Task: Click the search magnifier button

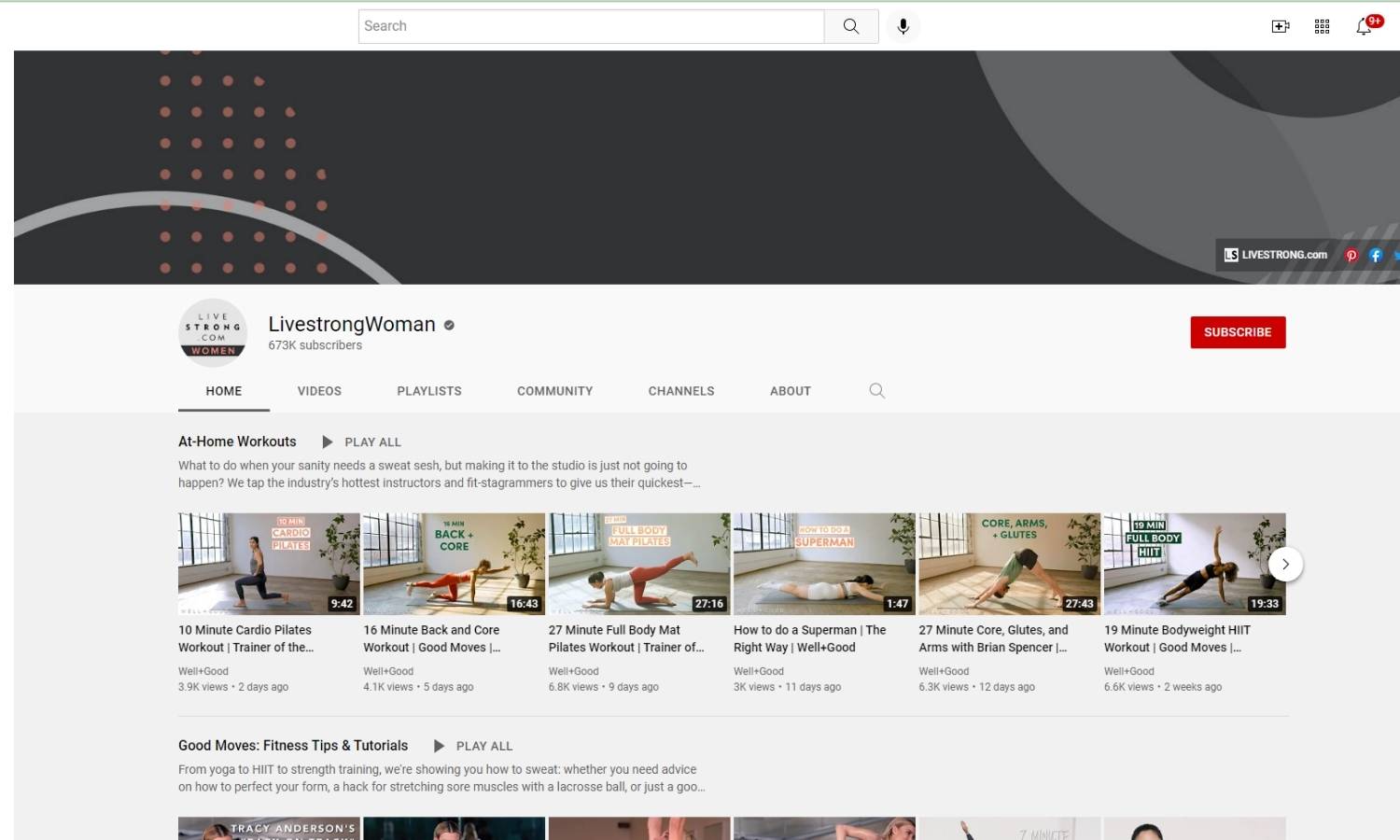Action: pyautogui.click(x=851, y=26)
